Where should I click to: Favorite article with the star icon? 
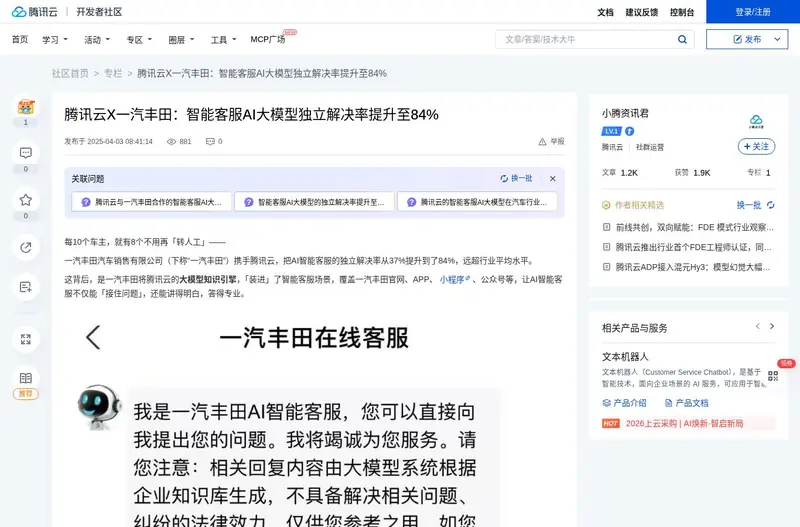[26, 200]
